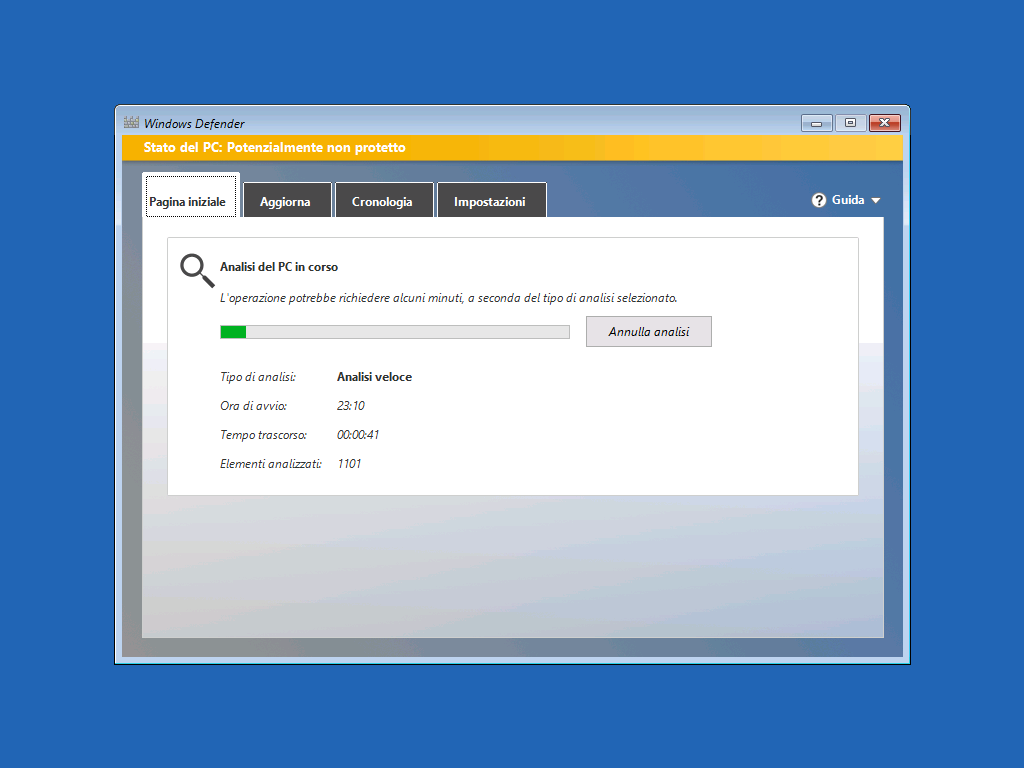Click the 'Ora di avvio:' label
1024x768 pixels.
(x=253, y=406)
